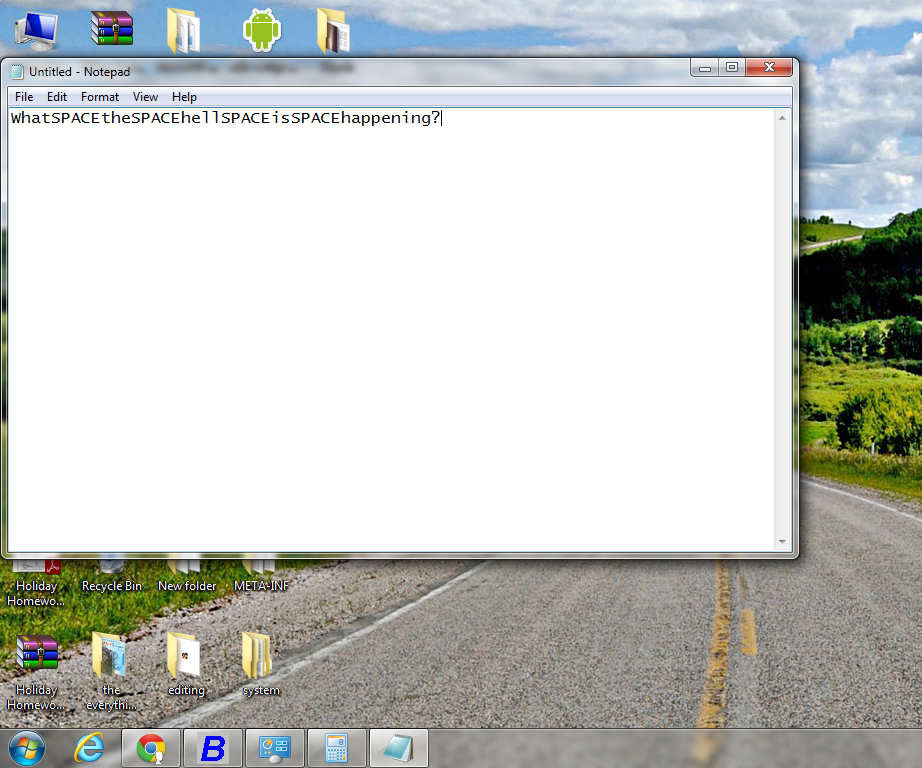Open the blue B application in the taskbar
Screen dimensions: 922x768
click(213, 749)
